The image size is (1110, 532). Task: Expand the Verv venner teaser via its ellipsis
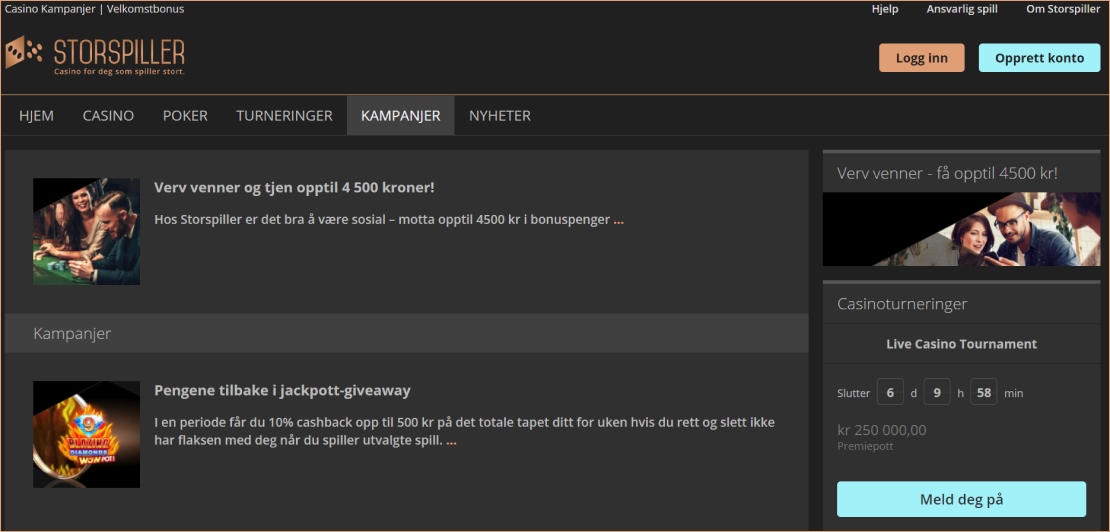click(x=619, y=220)
